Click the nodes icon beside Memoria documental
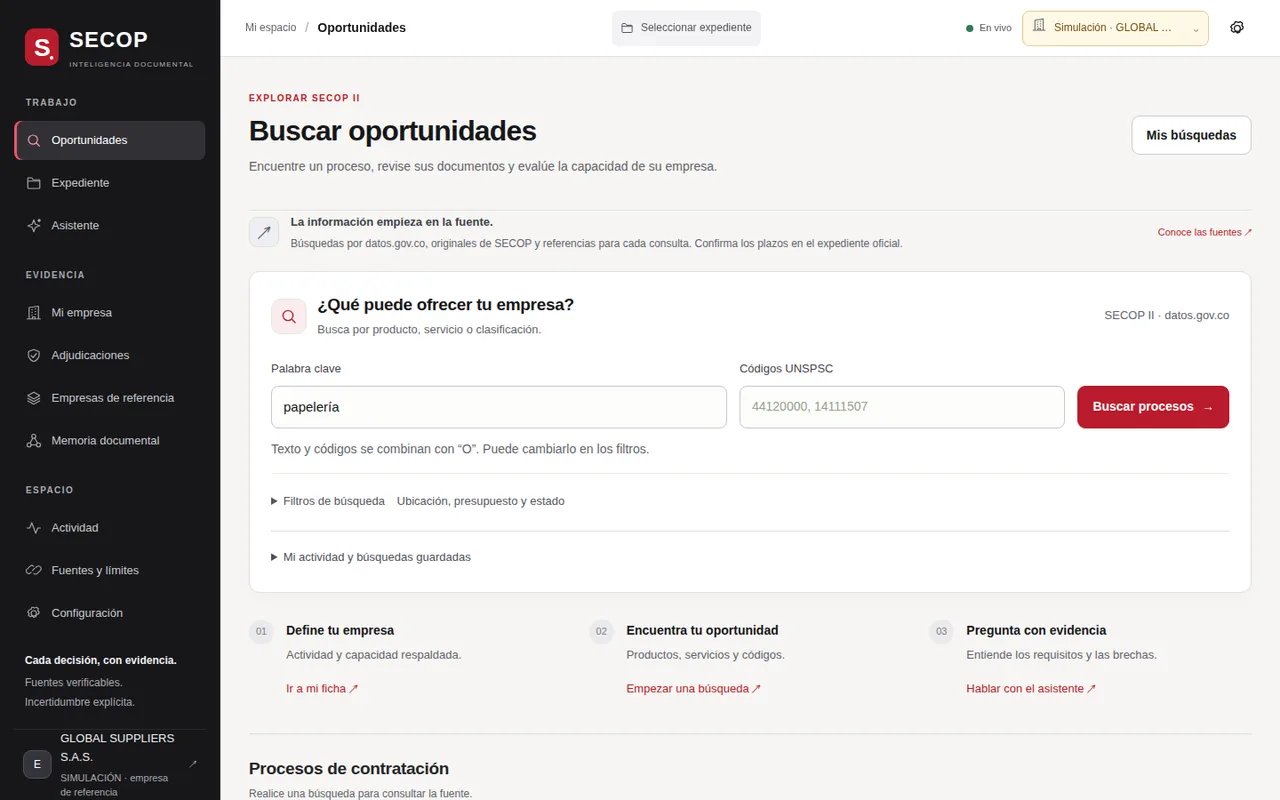 34,440
